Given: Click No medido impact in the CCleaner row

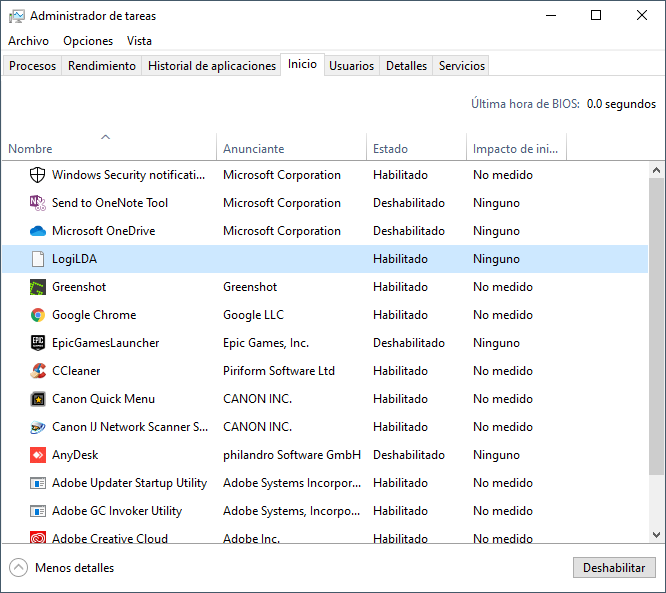Looking at the screenshot, I should (x=502, y=371).
